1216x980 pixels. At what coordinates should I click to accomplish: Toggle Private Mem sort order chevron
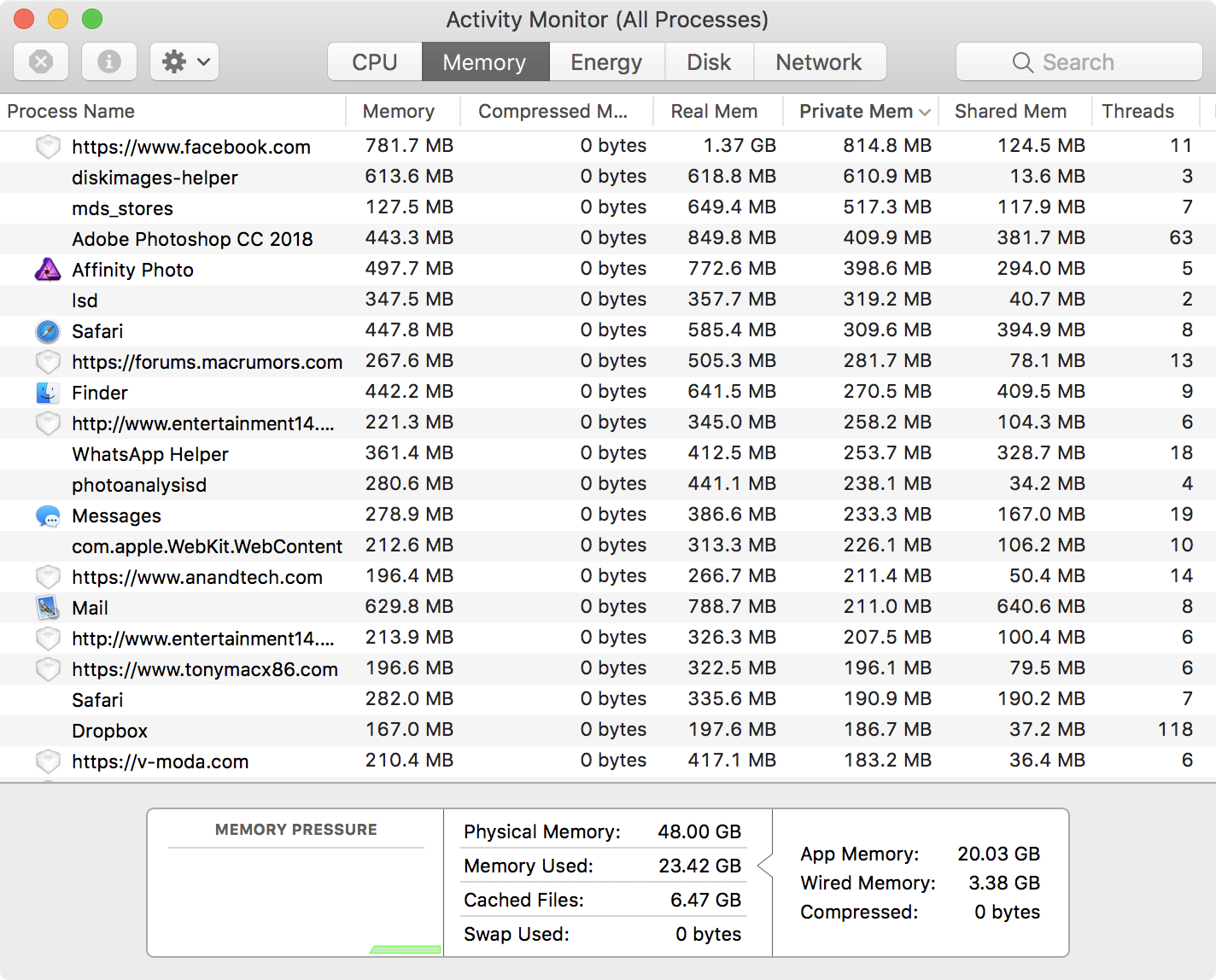(924, 113)
